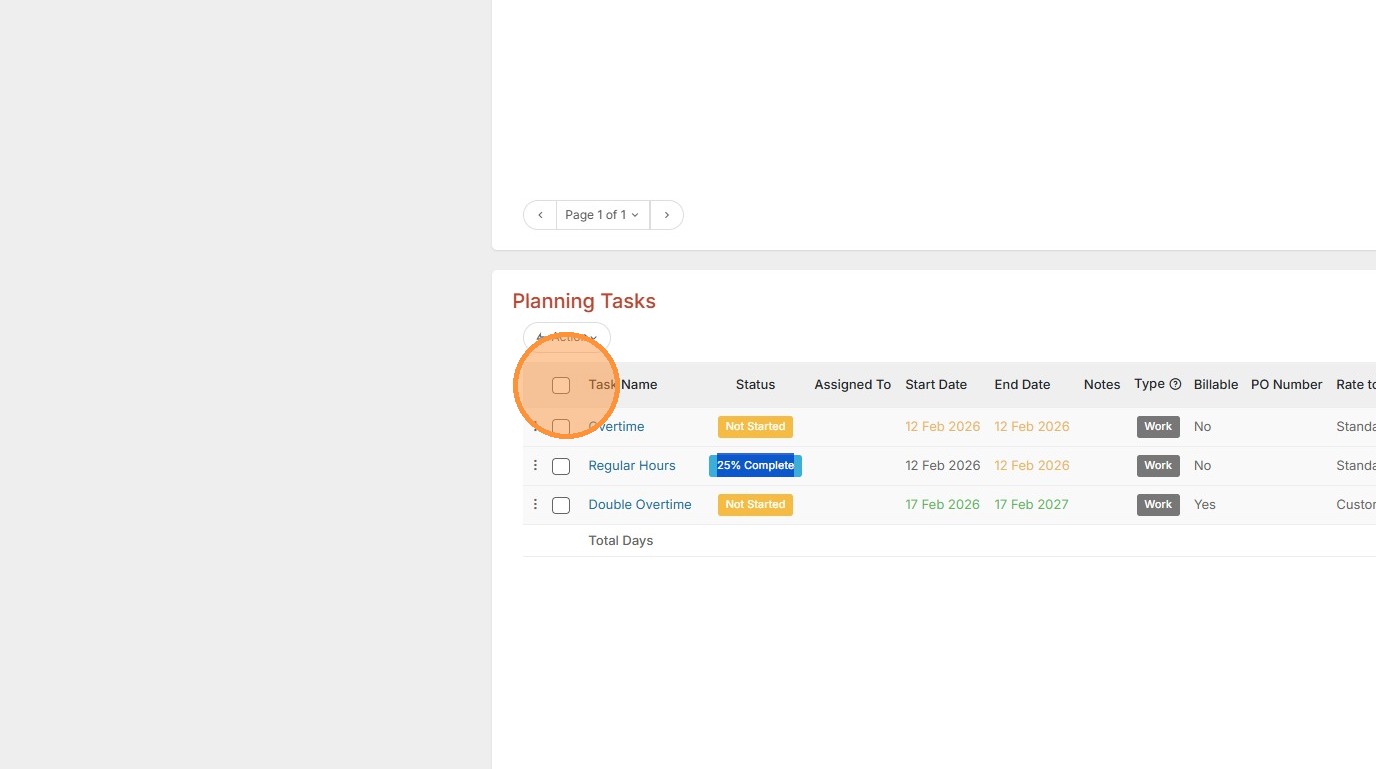1376x769 pixels.
Task: Click the Type column help icon
Action: [x=1175, y=384]
